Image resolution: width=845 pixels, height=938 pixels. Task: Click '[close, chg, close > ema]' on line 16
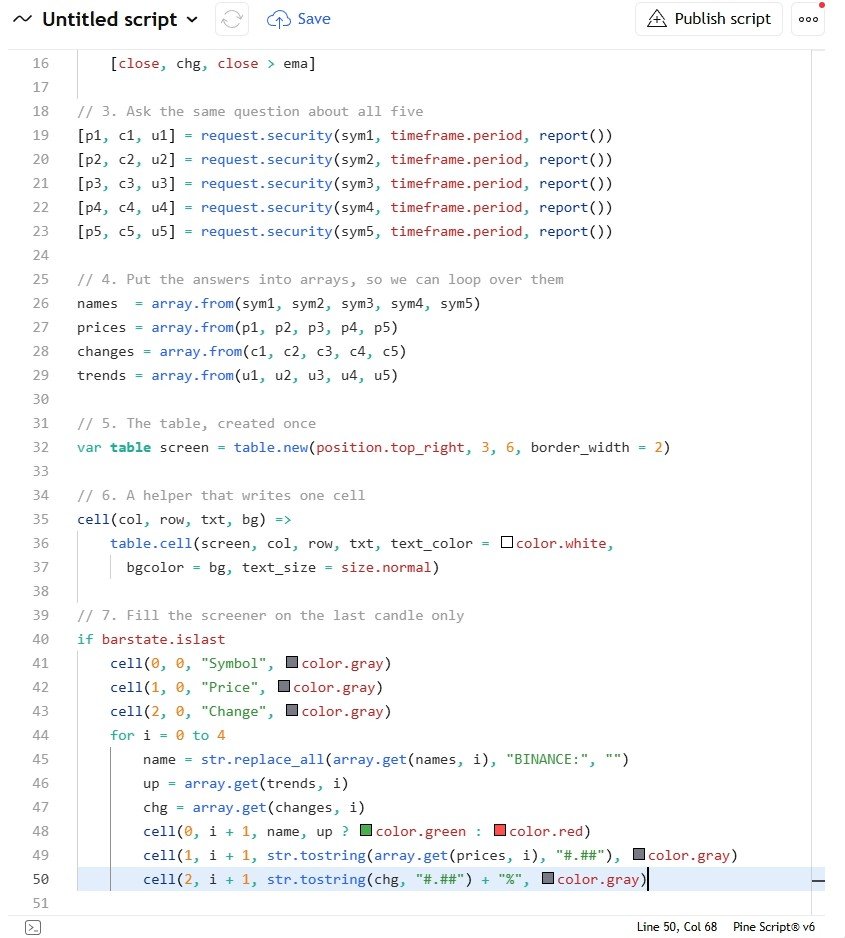tap(213, 63)
